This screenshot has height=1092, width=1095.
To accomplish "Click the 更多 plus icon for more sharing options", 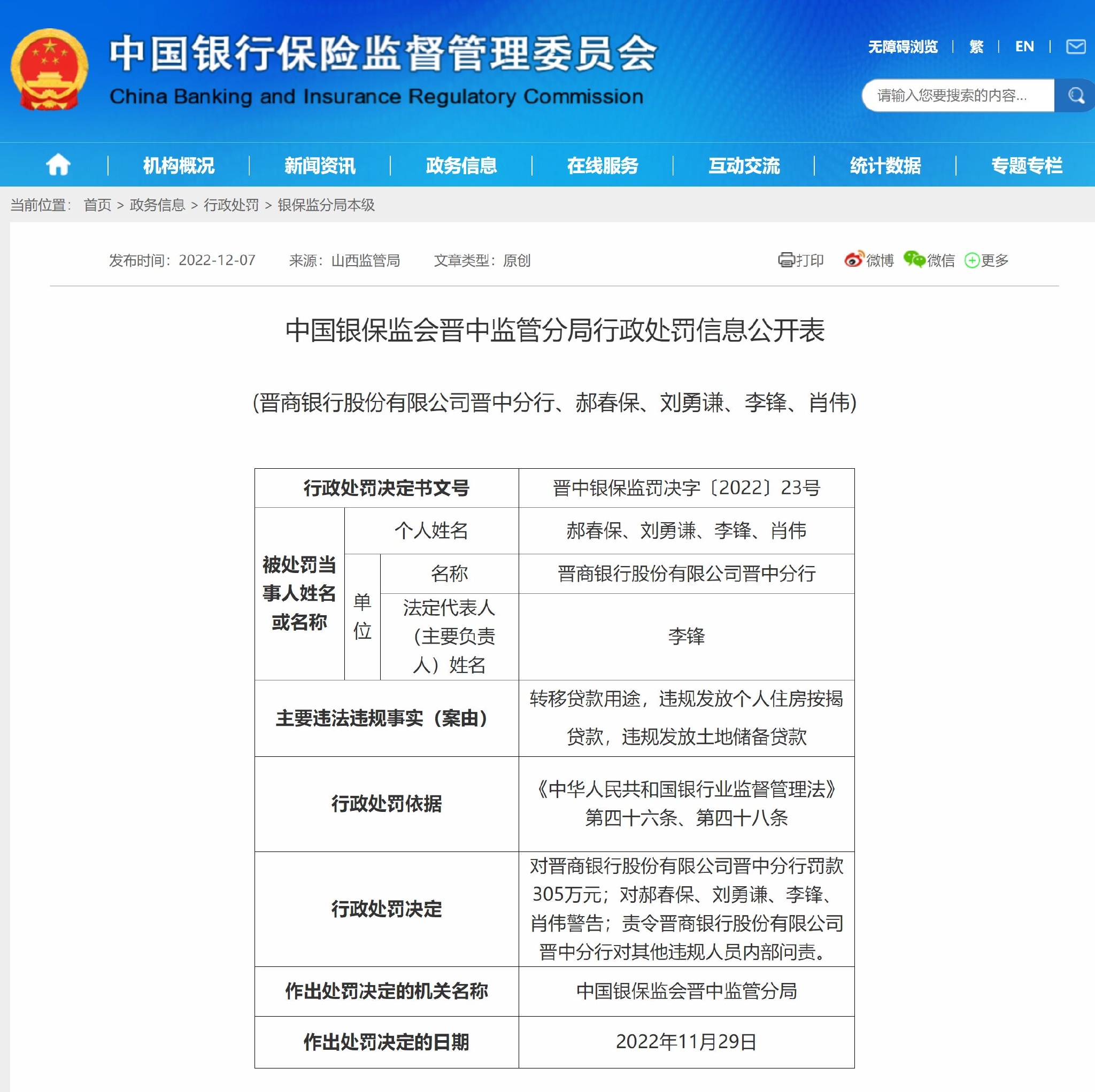I will click(973, 261).
